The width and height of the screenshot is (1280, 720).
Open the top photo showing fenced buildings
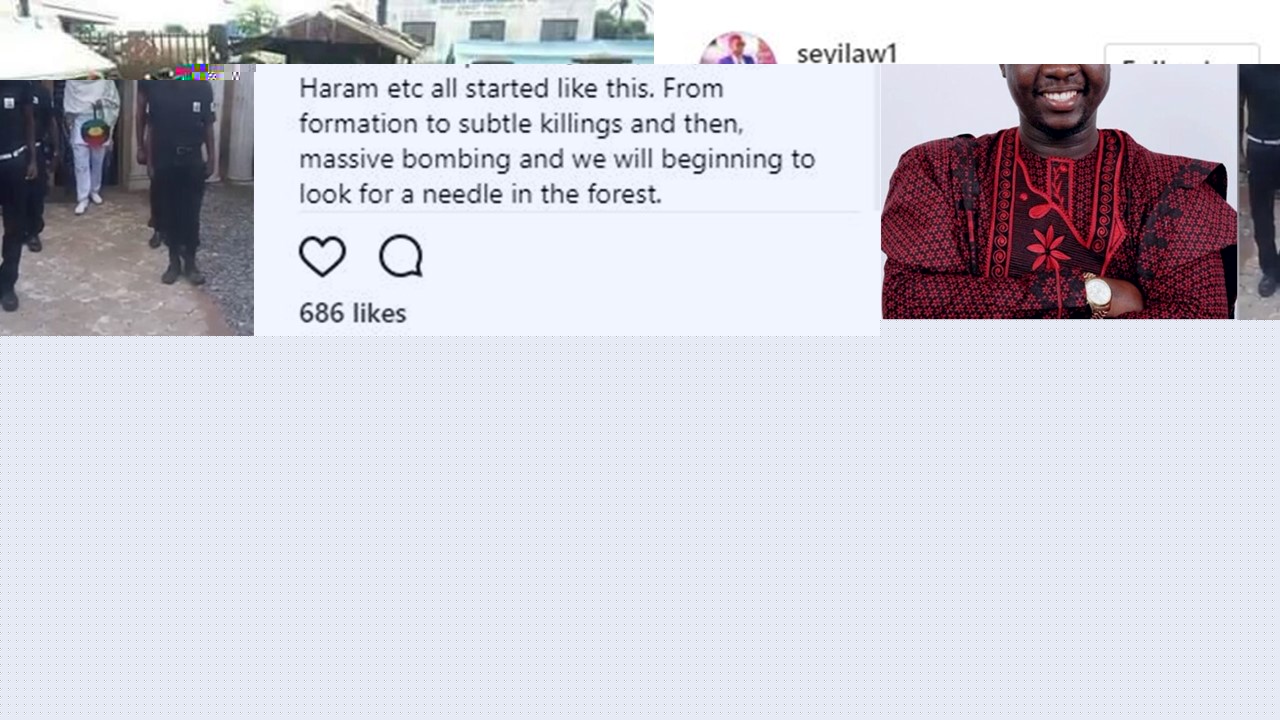(x=326, y=32)
